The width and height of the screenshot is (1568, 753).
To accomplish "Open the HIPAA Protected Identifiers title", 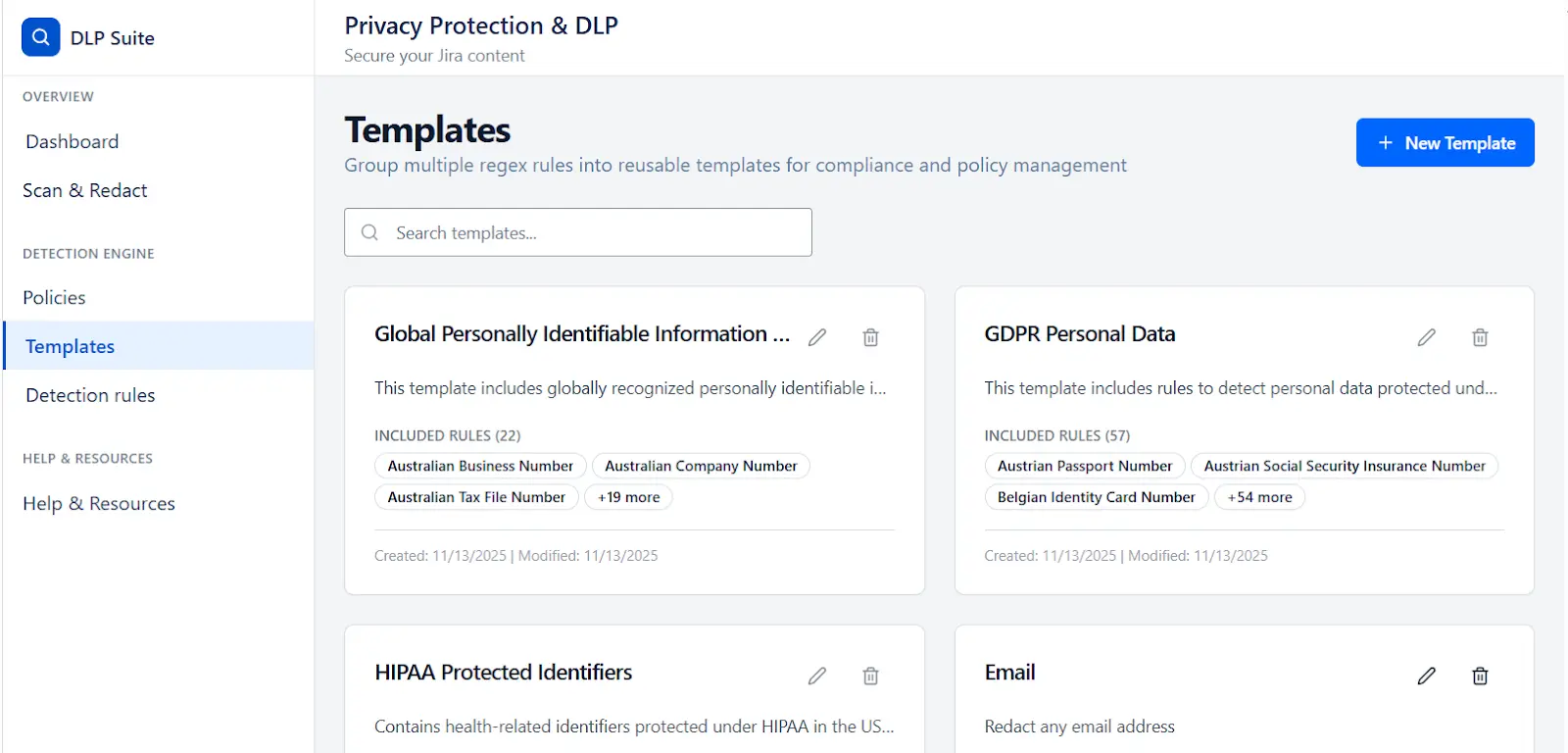I will [x=503, y=673].
